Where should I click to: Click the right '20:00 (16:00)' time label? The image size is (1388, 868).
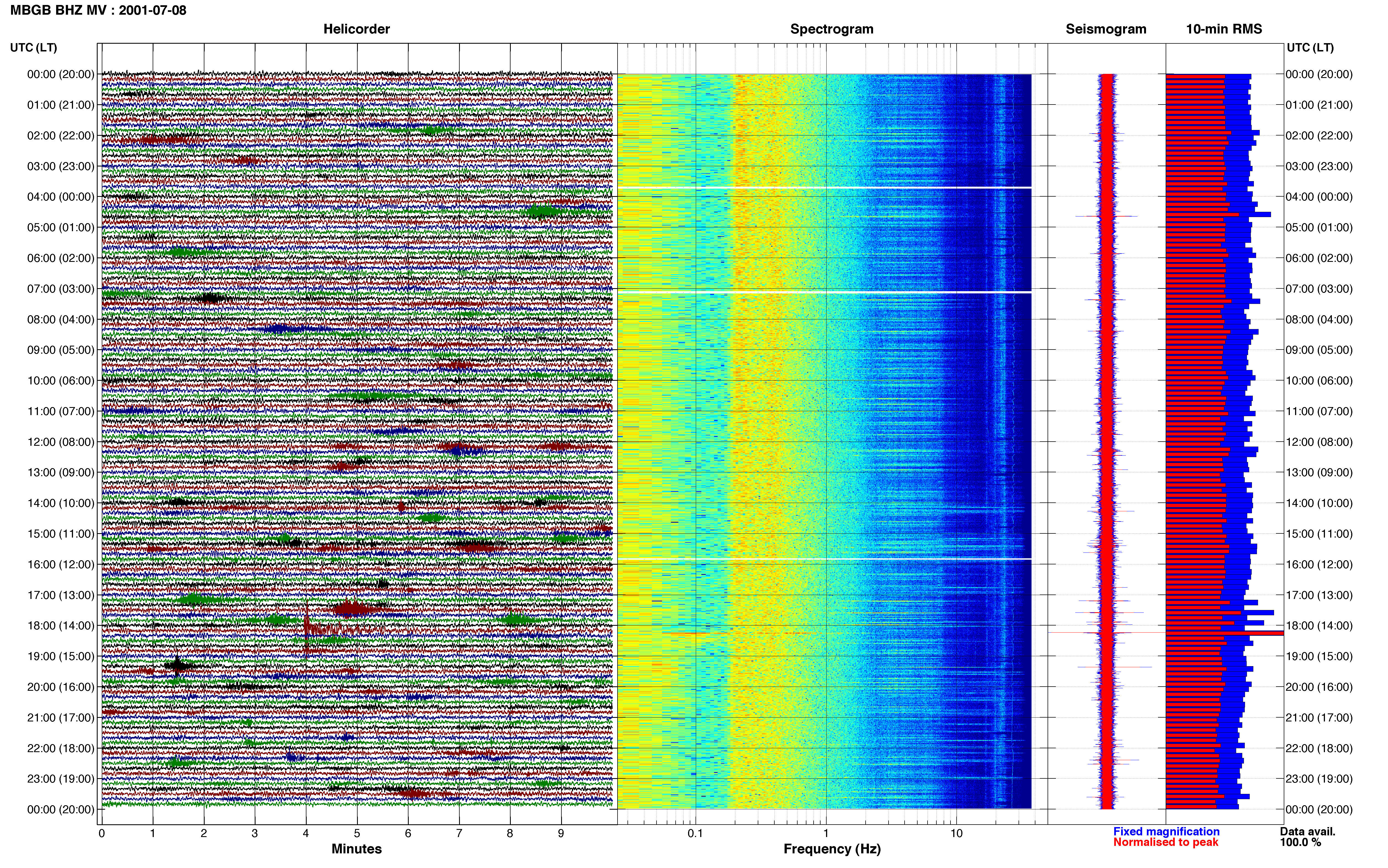(x=1319, y=687)
